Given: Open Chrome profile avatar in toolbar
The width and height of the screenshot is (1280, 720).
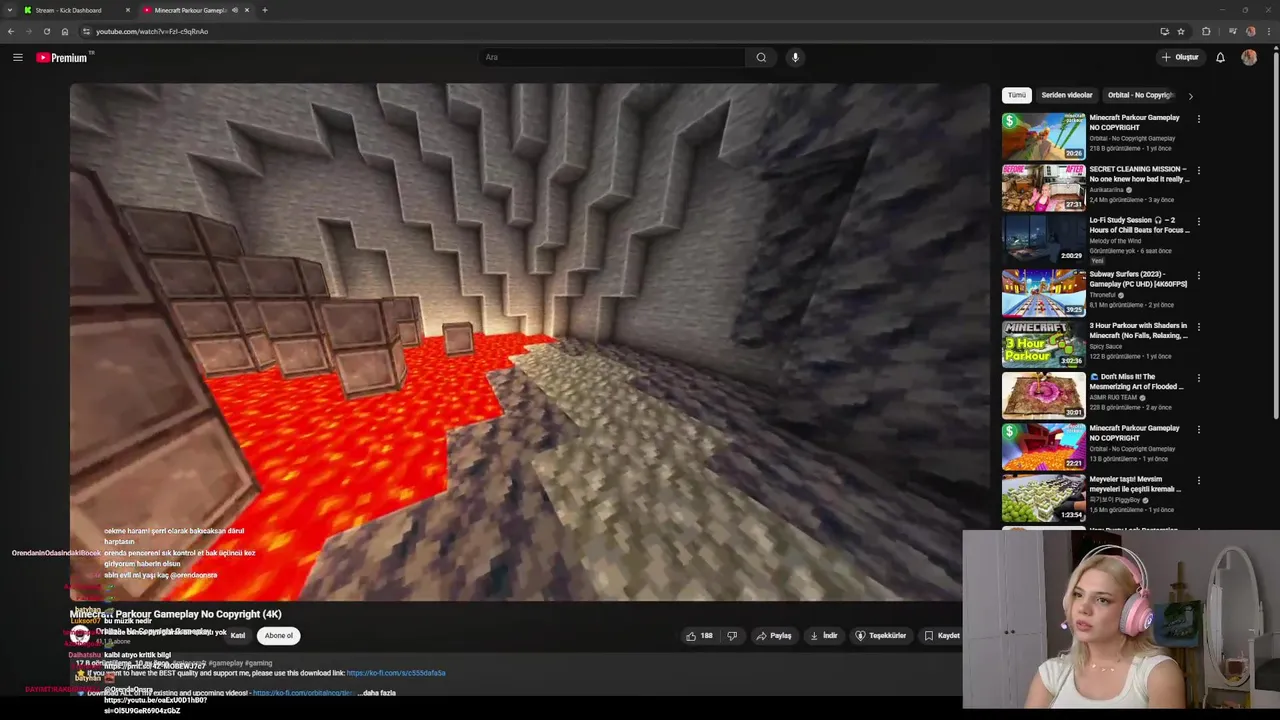Looking at the screenshot, I should (x=1250, y=31).
